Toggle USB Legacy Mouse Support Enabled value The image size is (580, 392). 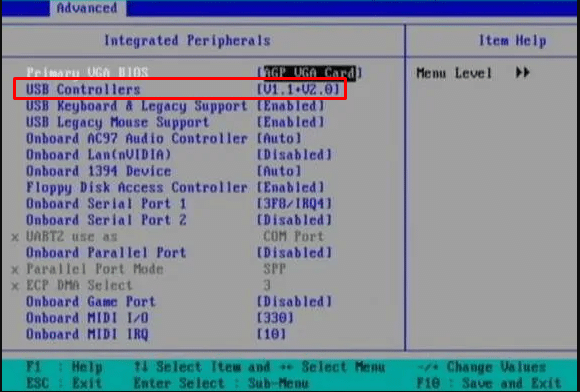(x=291, y=122)
